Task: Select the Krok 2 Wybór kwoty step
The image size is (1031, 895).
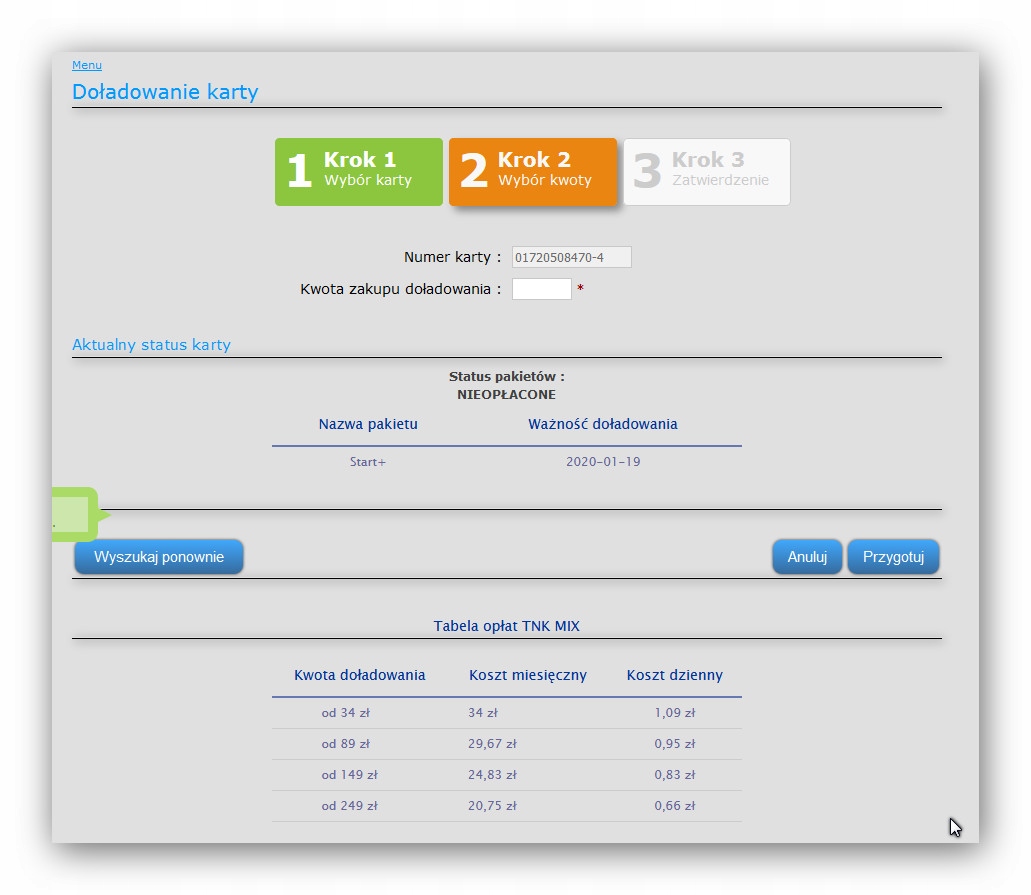Action: pos(533,172)
